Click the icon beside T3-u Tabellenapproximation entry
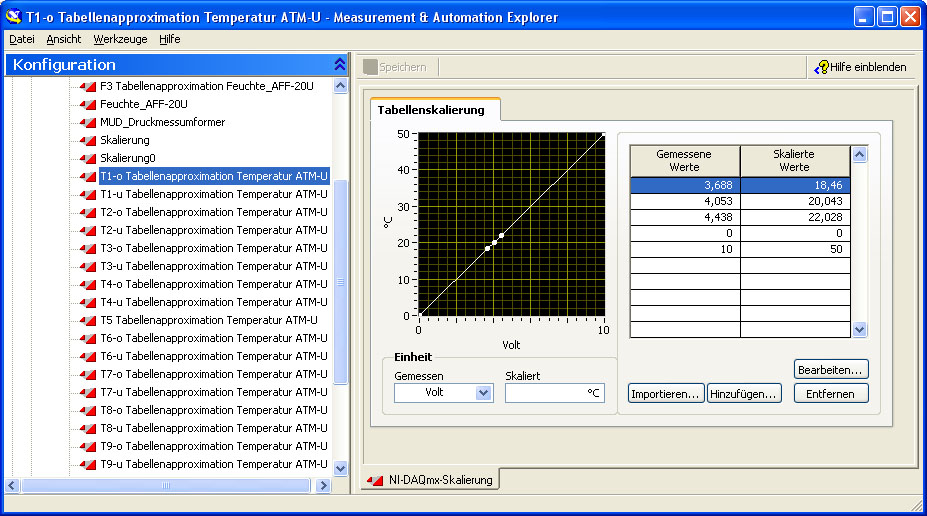 pos(87,267)
